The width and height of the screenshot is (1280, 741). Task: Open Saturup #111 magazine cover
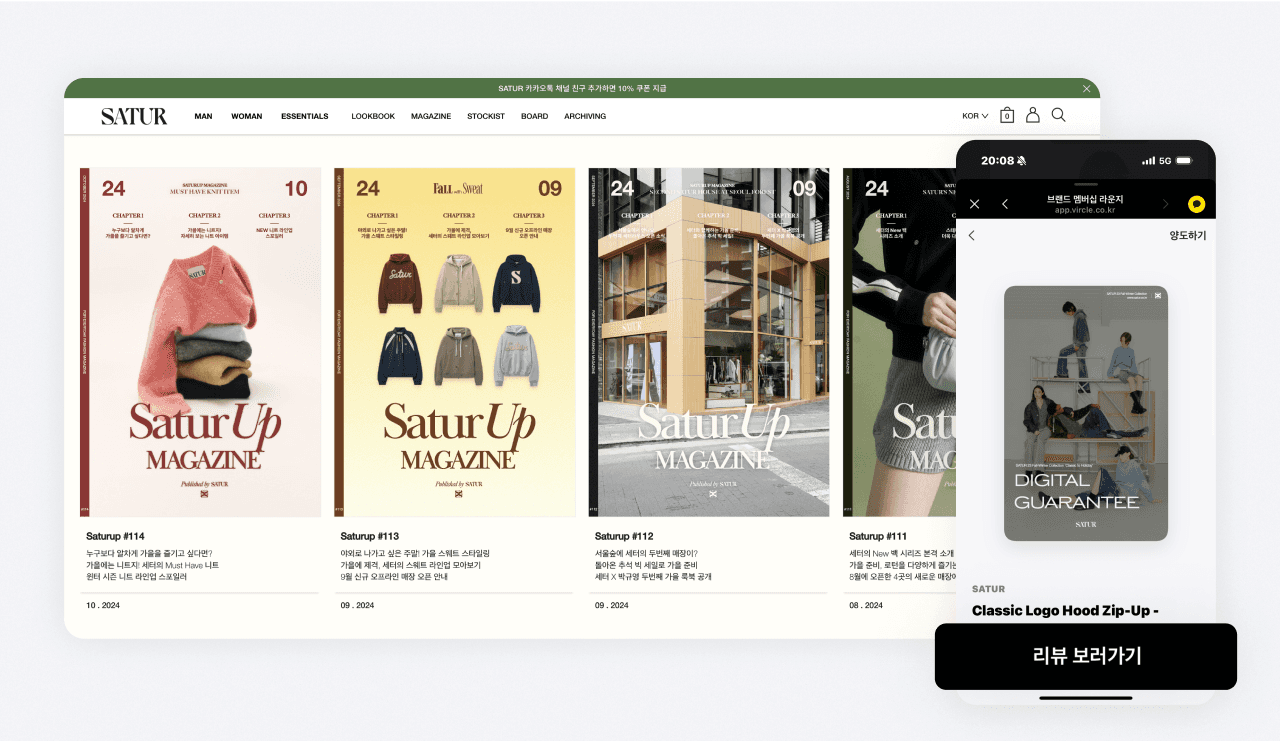pos(899,342)
